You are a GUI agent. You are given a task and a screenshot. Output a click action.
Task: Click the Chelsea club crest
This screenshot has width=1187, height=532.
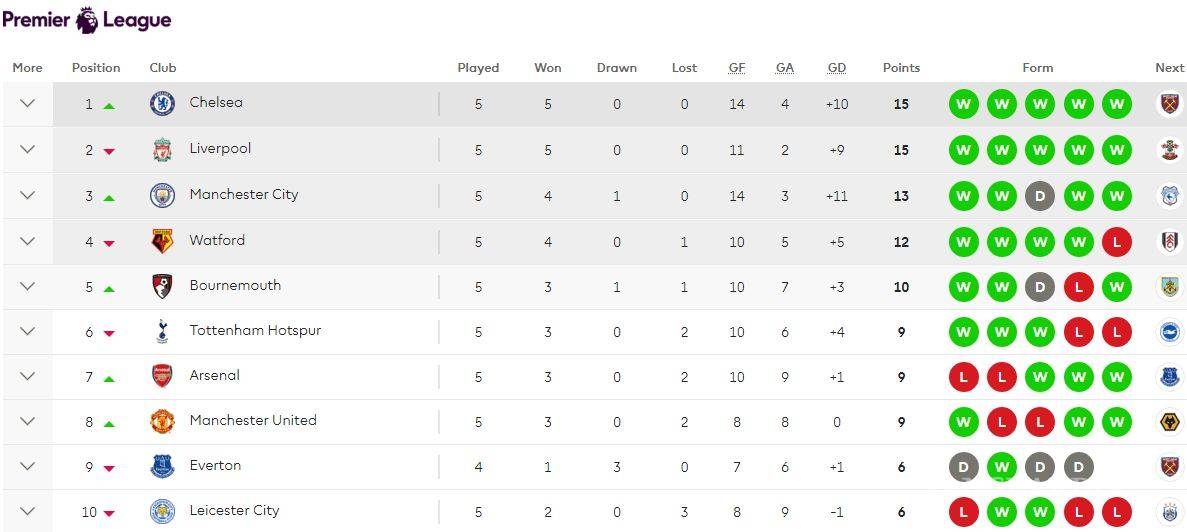coord(162,103)
